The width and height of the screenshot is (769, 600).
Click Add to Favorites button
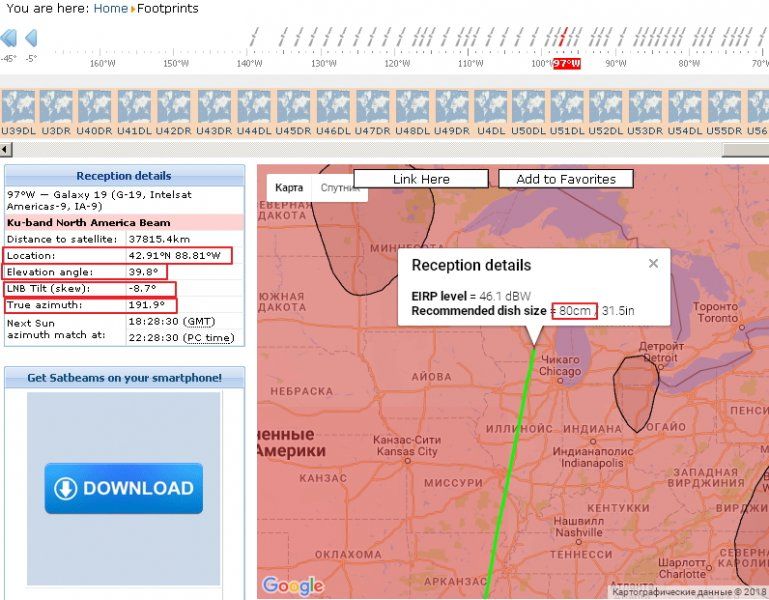point(566,179)
